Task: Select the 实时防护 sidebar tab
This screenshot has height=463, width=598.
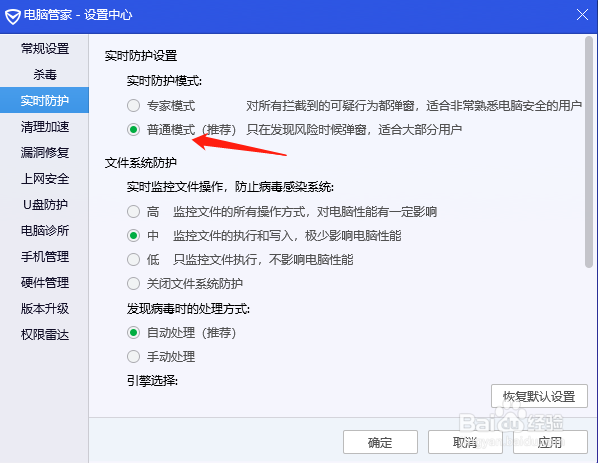Action: click(x=45, y=100)
